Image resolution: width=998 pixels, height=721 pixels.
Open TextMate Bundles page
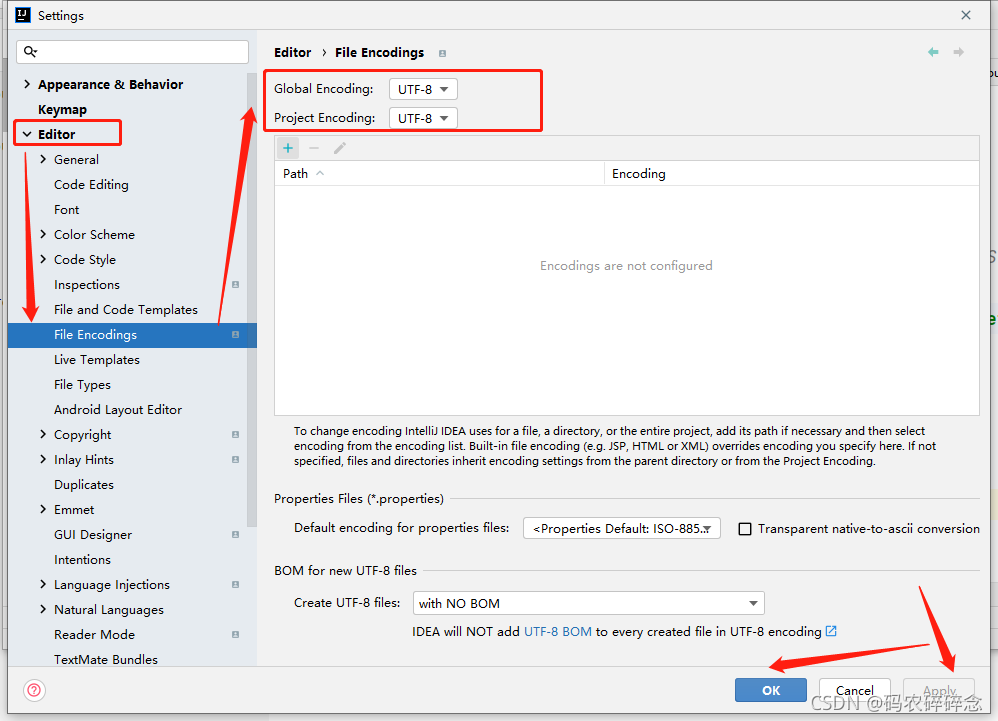tap(106, 659)
